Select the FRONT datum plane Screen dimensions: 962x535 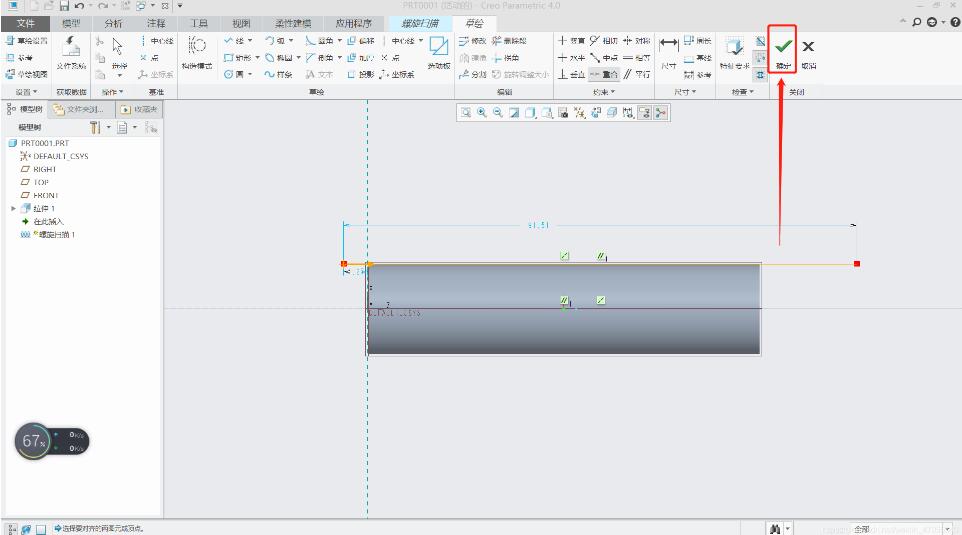[39, 196]
